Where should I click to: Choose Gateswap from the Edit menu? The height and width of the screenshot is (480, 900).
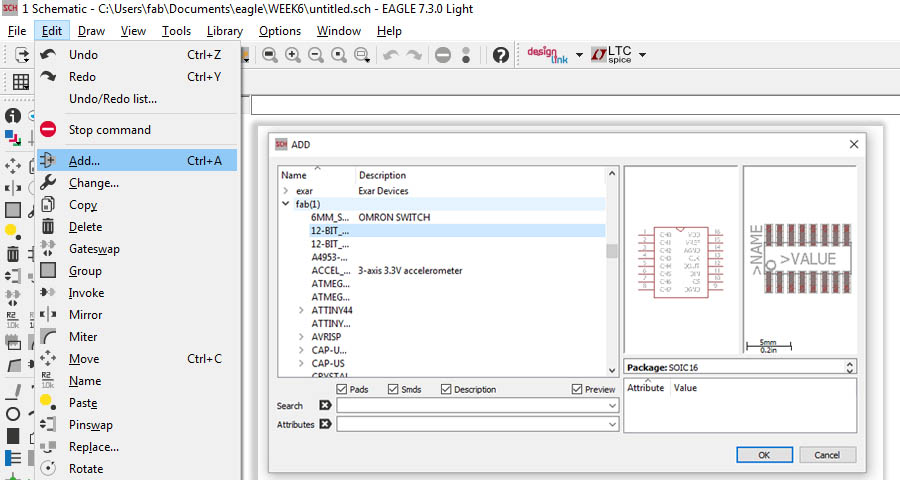click(137, 249)
